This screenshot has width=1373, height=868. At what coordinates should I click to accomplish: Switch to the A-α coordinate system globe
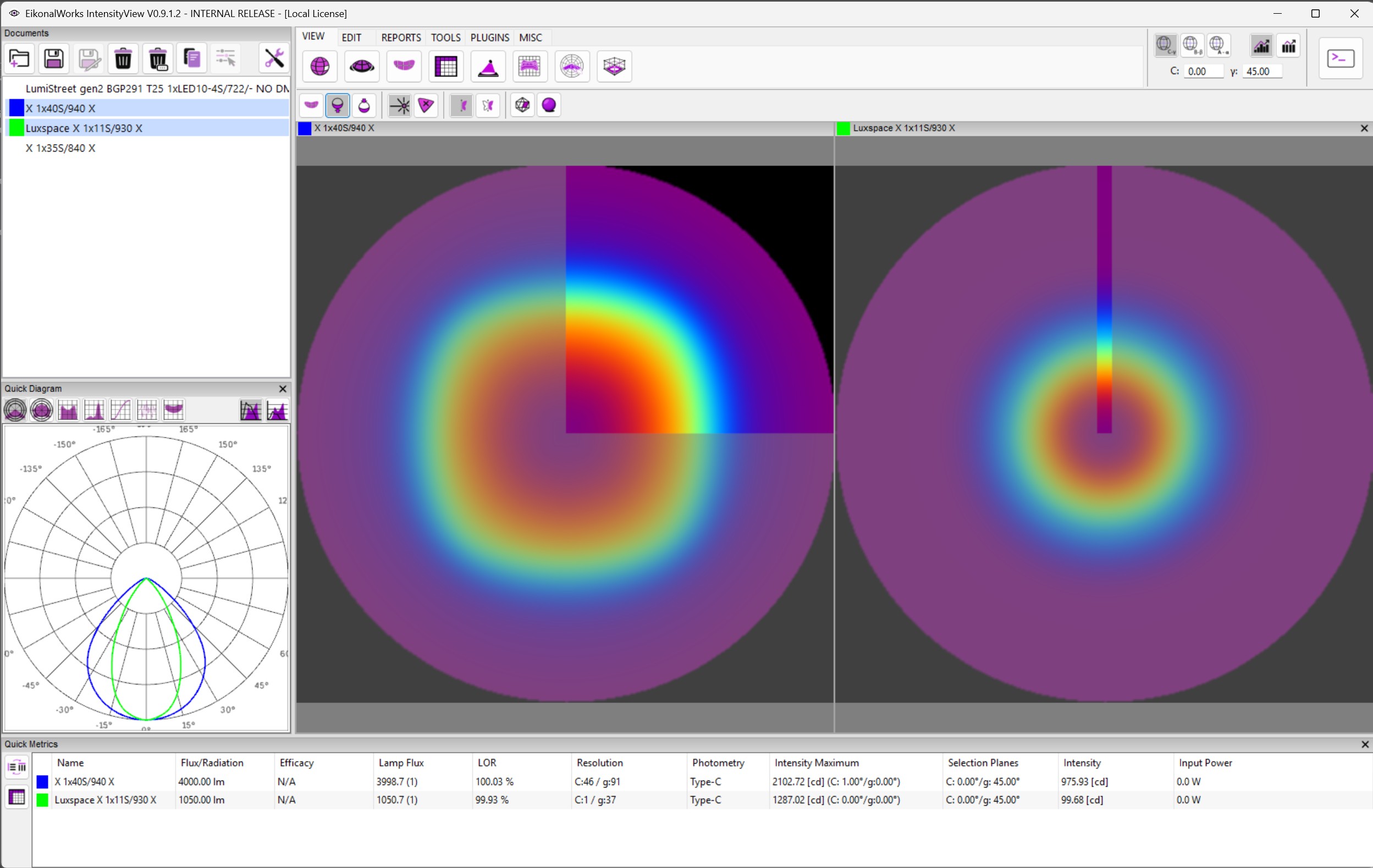(x=1218, y=45)
